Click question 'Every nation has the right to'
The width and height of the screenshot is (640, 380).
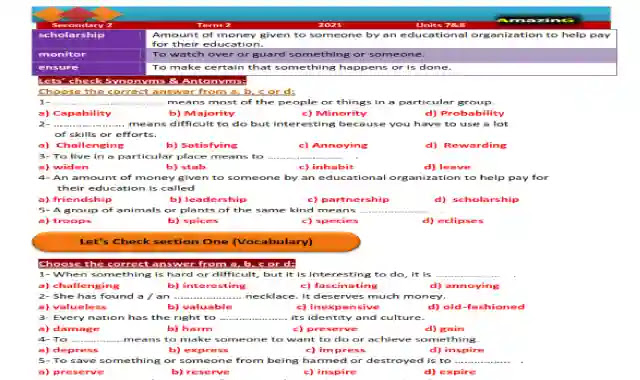(231, 318)
